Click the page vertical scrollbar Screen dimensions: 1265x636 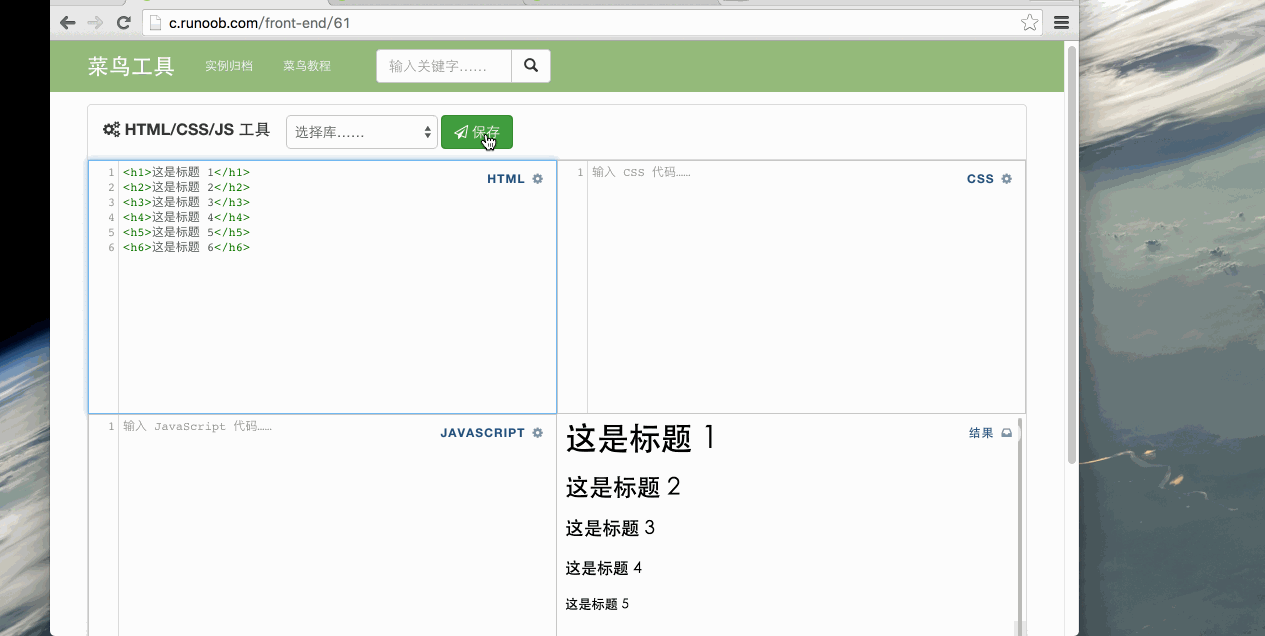pyautogui.click(x=1072, y=250)
